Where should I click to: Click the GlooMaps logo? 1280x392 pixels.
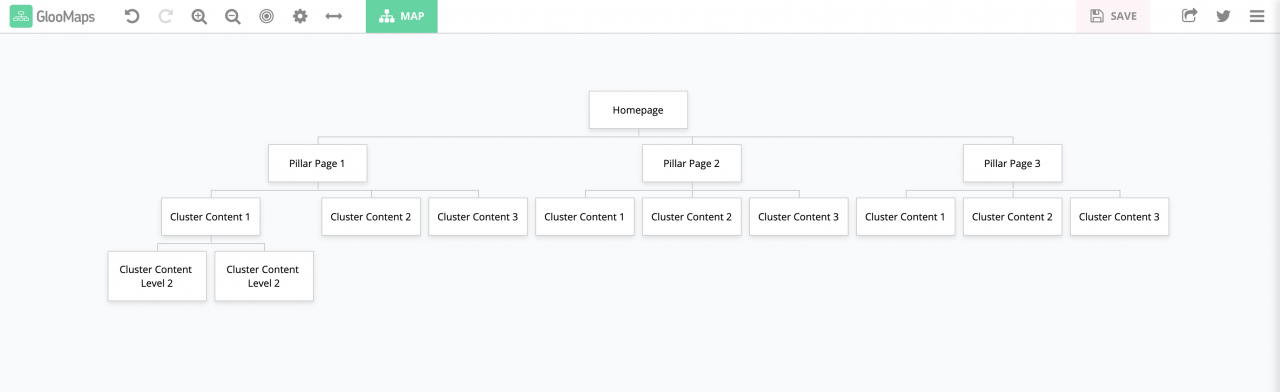tap(52, 16)
